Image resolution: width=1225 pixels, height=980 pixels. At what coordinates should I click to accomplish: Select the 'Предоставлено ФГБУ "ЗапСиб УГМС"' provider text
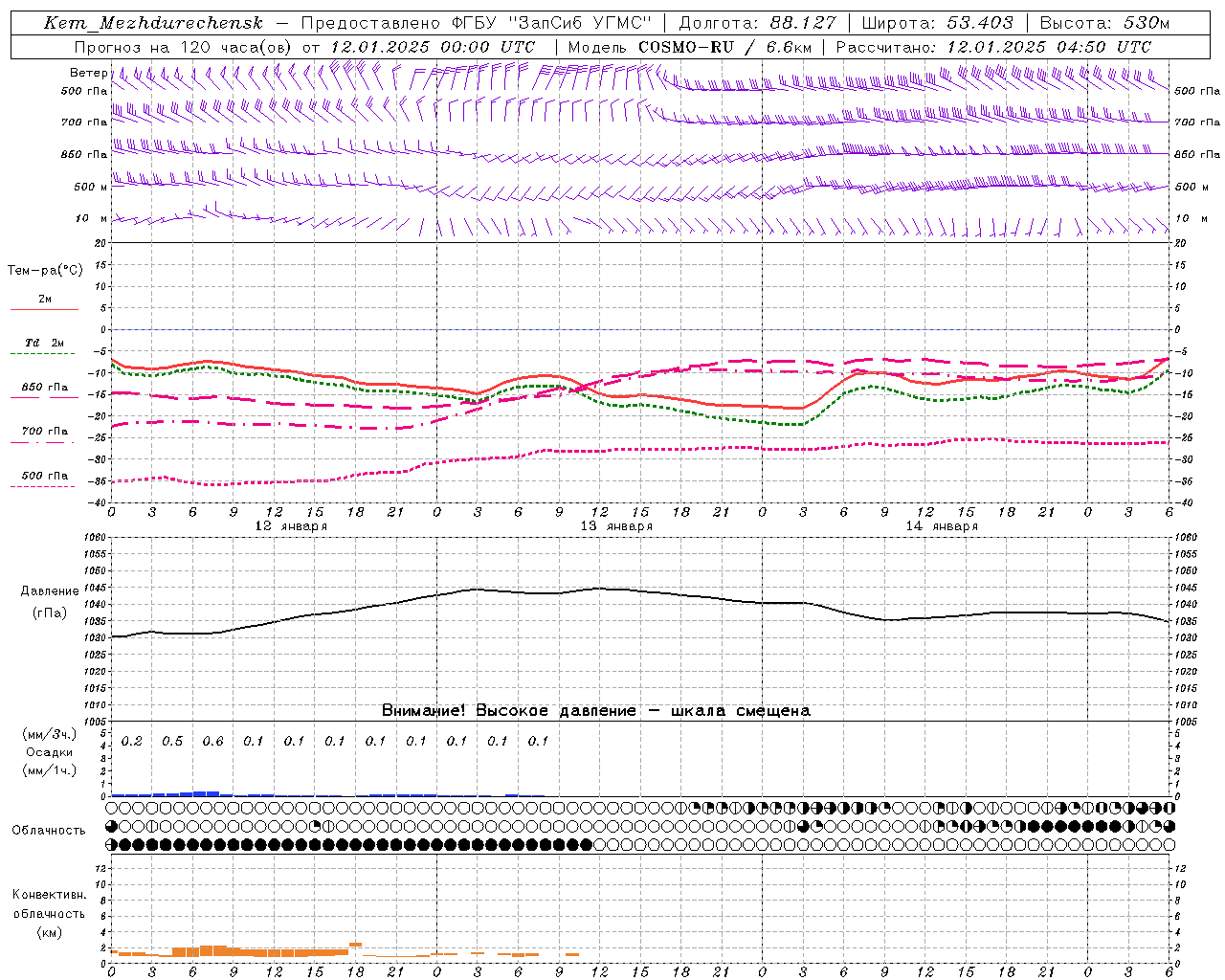pos(476,23)
